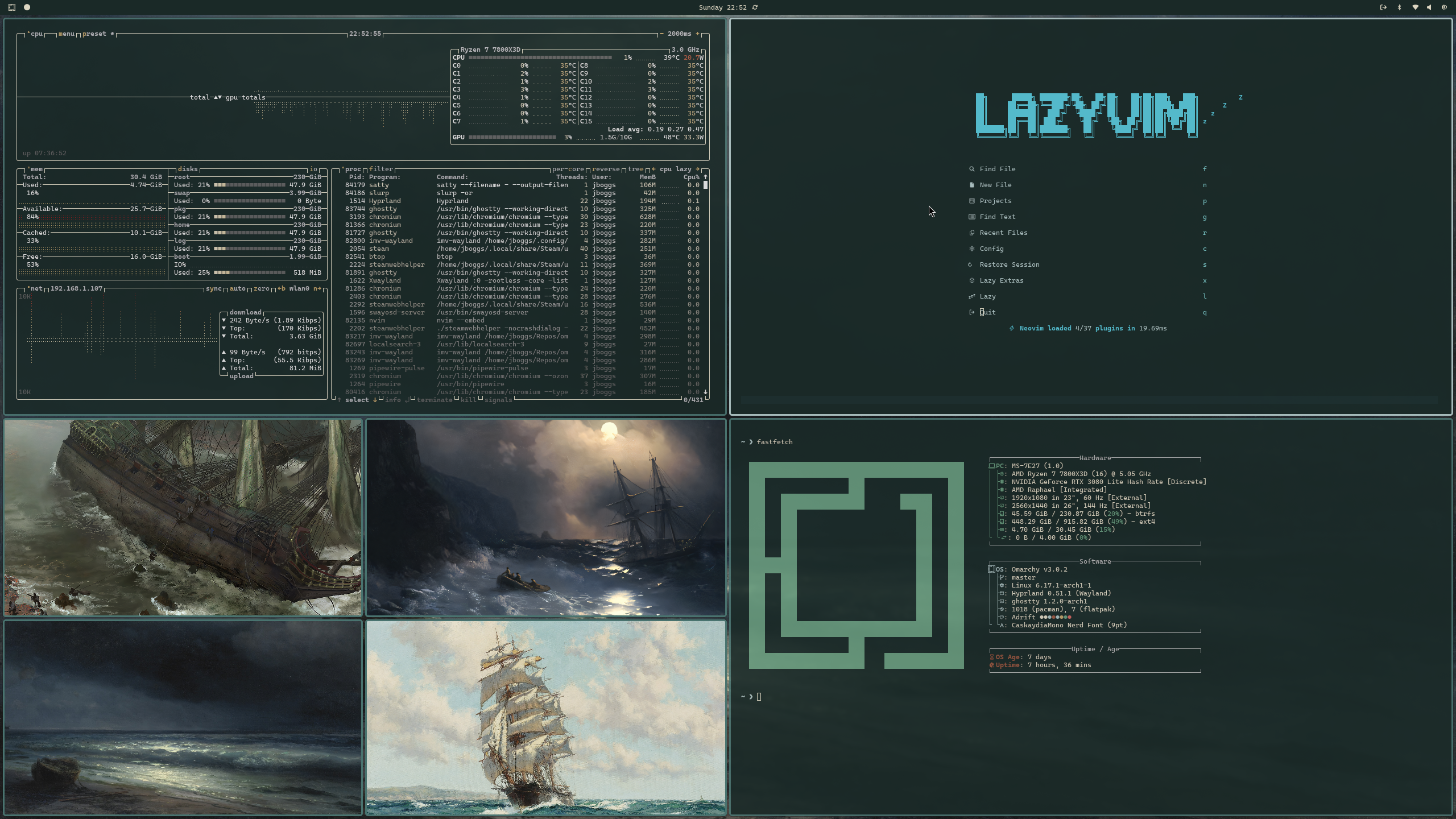The height and width of the screenshot is (819, 1456).
Task: Click the gear icon beside Config
Action: [x=971, y=249]
